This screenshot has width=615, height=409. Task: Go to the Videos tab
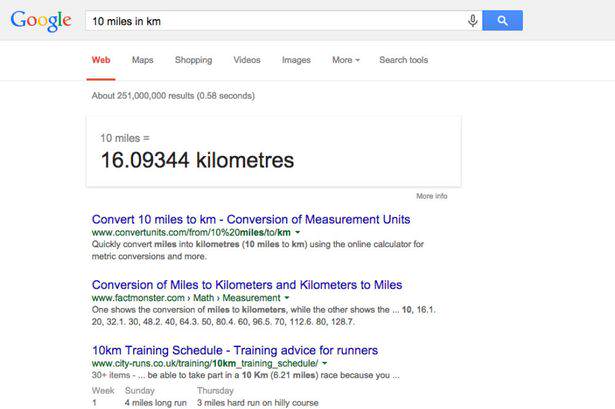[247, 60]
